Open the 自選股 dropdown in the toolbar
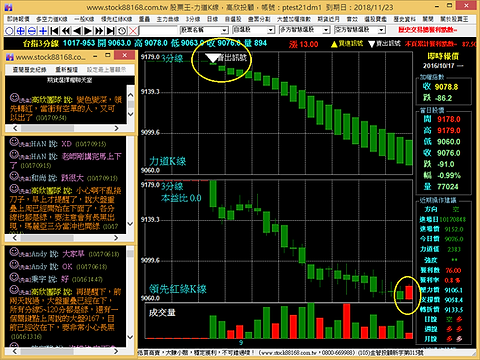Image resolution: width=480 pixels, height=360 pixels. [x=253, y=30]
